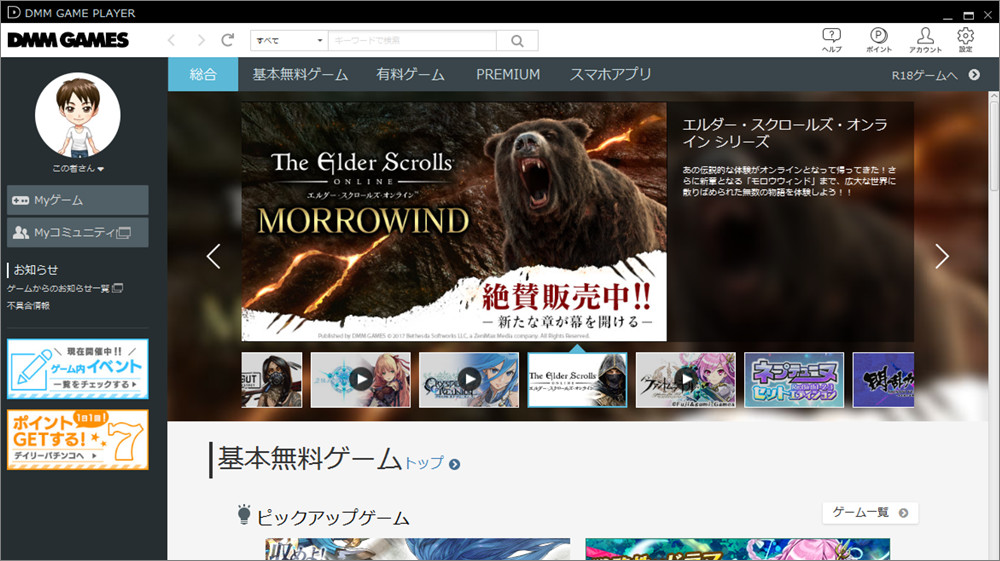The width and height of the screenshot is (1000, 561).
Task: Click the DMM GAMES logo
Action: 68,40
